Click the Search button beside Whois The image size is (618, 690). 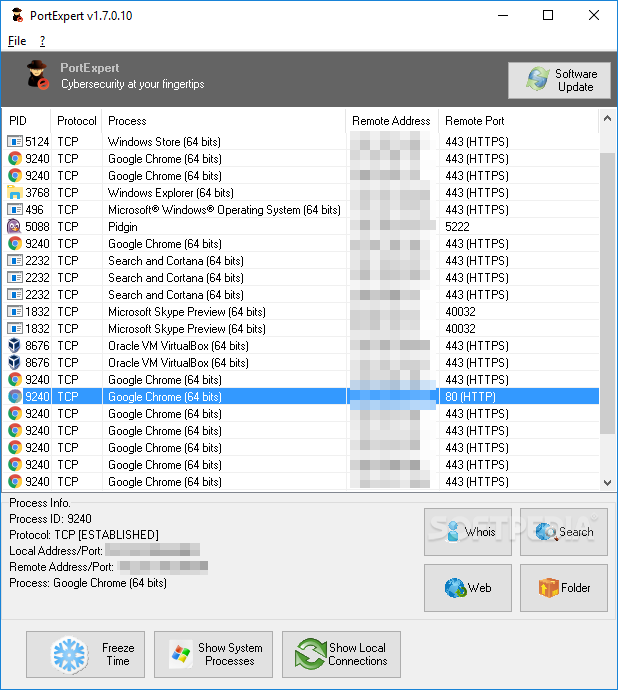click(563, 532)
